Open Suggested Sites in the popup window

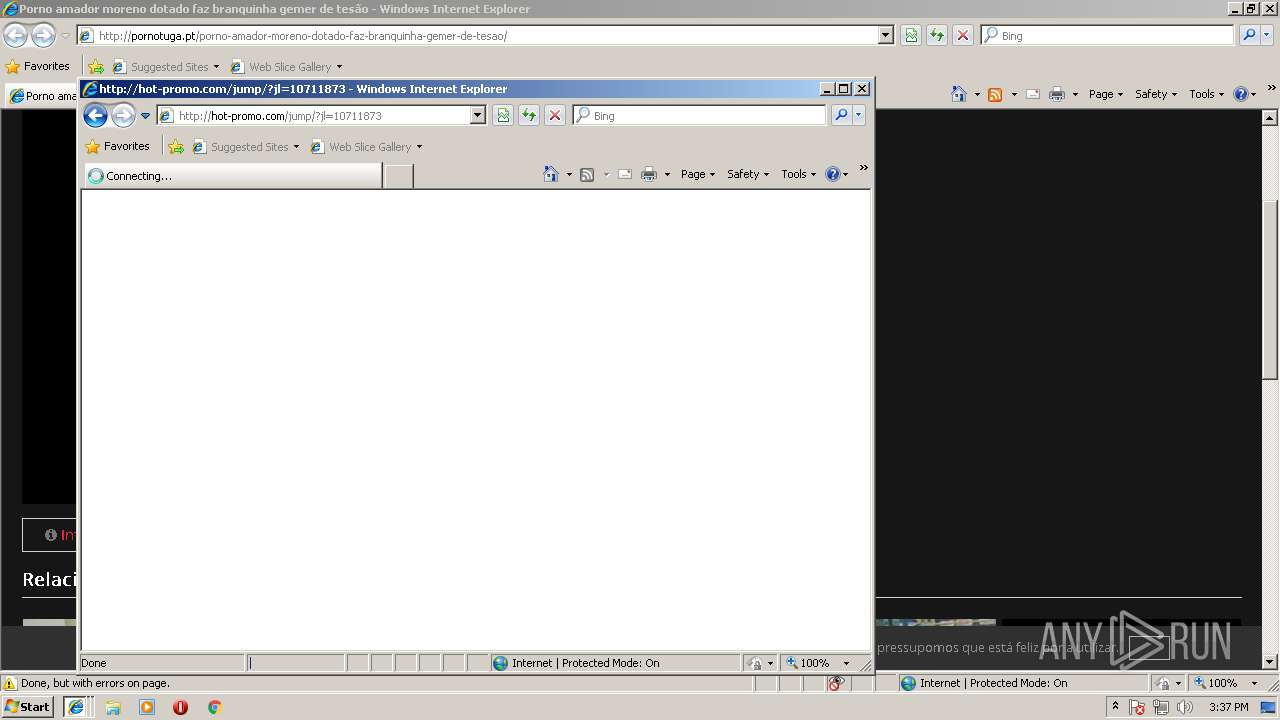tap(246, 147)
